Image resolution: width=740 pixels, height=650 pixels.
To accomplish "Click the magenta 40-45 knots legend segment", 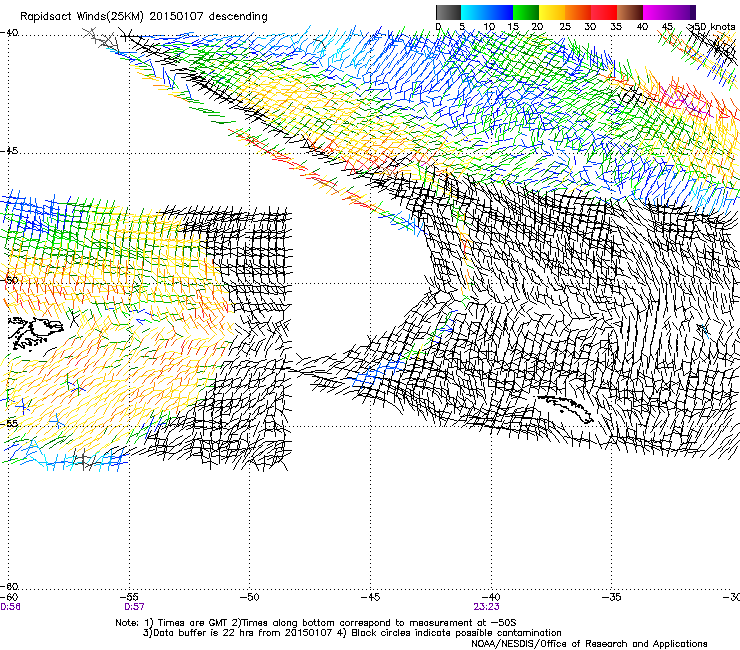I will pyautogui.click(x=656, y=12).
